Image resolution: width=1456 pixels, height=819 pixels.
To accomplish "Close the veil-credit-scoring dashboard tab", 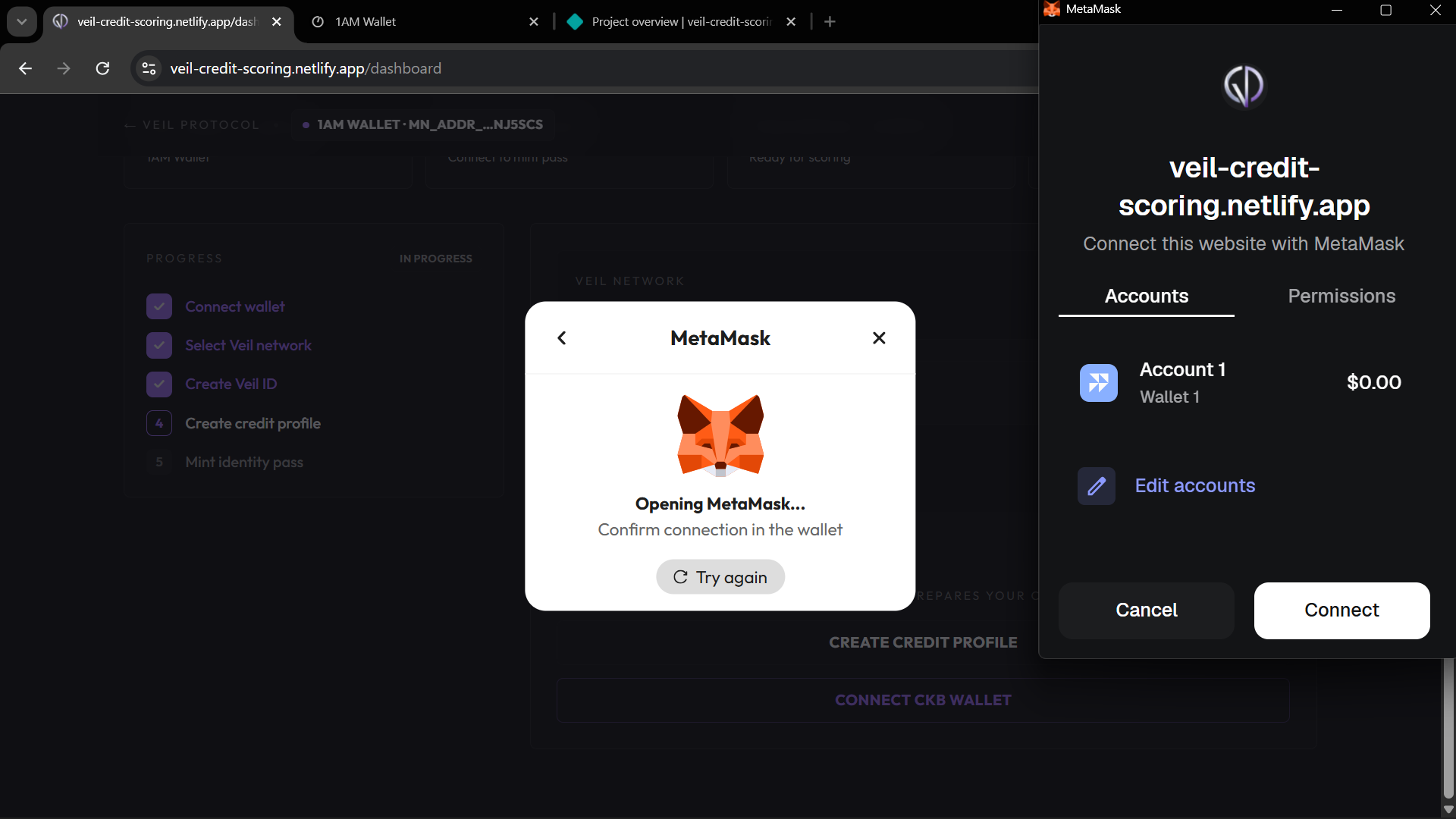I will [277, 22].
